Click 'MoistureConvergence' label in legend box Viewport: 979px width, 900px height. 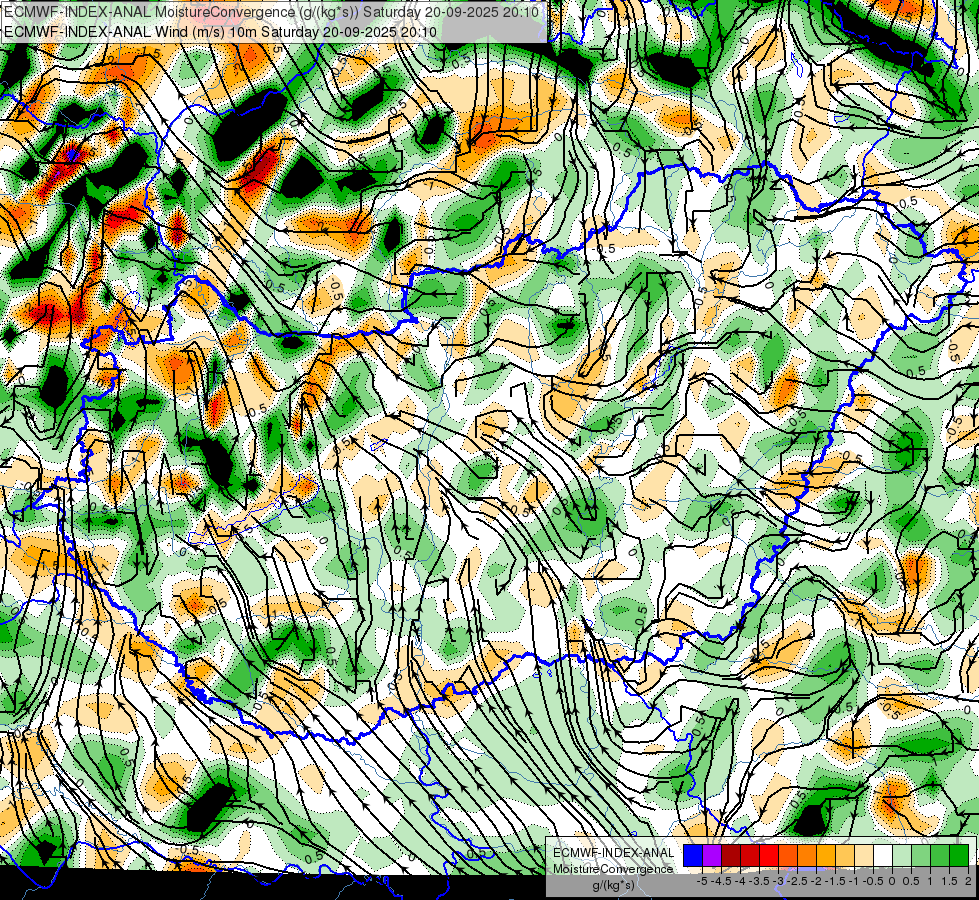(x=613, y=869)
